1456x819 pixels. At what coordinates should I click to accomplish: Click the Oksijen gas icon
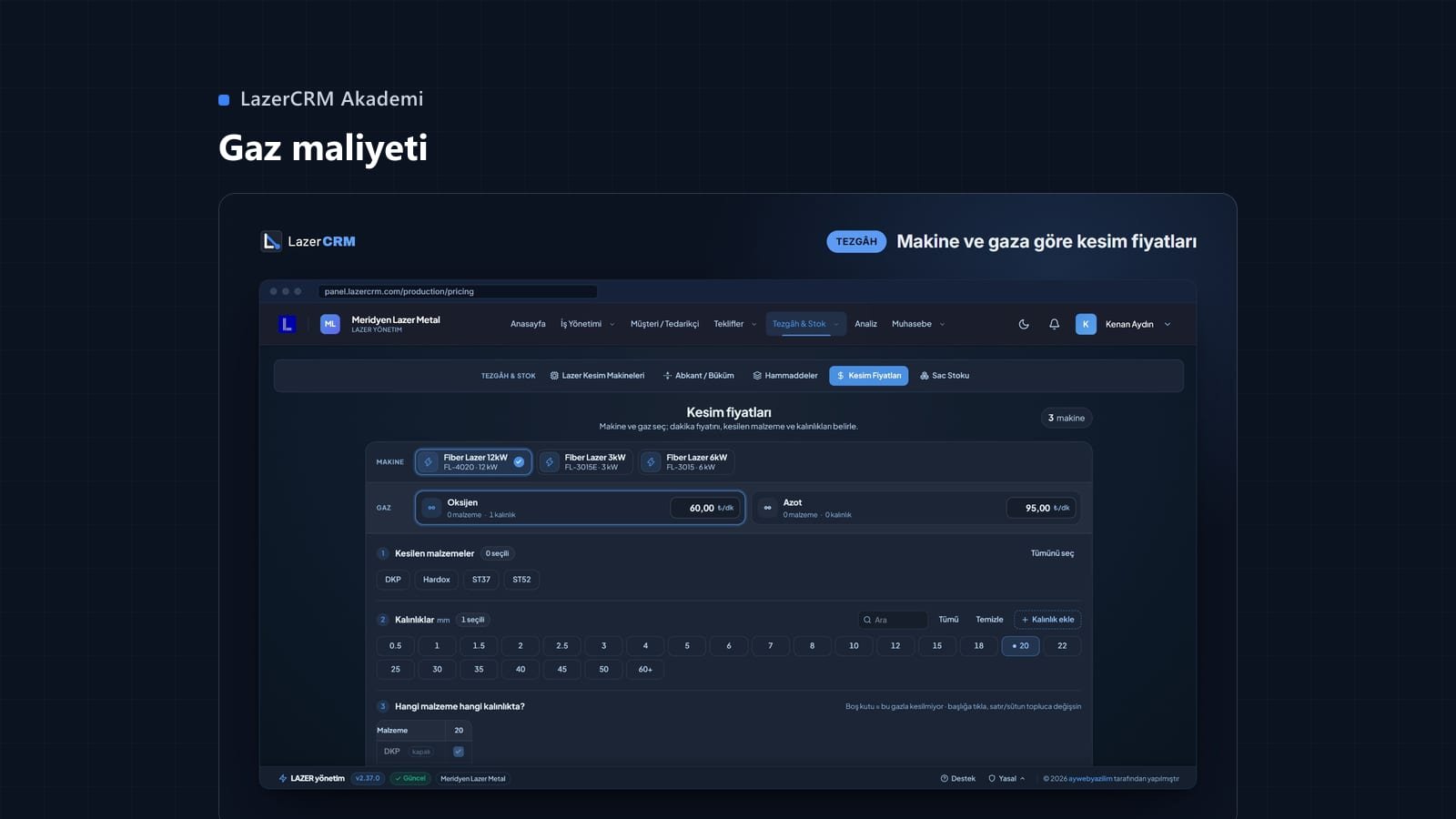coord(431,508)
